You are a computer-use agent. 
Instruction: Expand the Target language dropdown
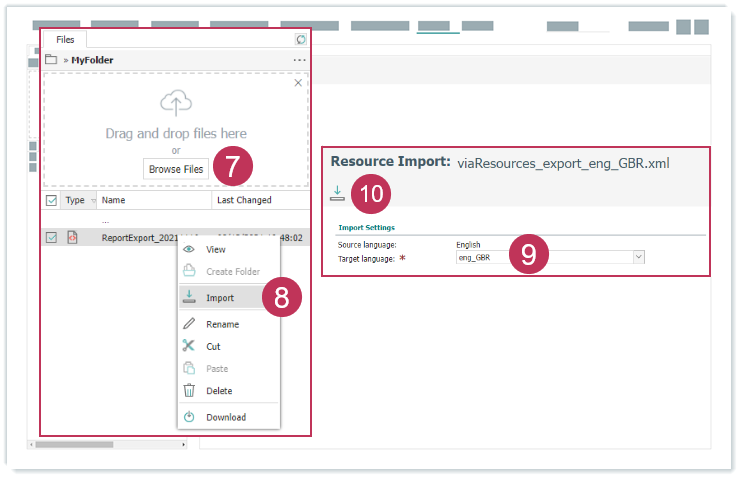[x=638, y=258]
